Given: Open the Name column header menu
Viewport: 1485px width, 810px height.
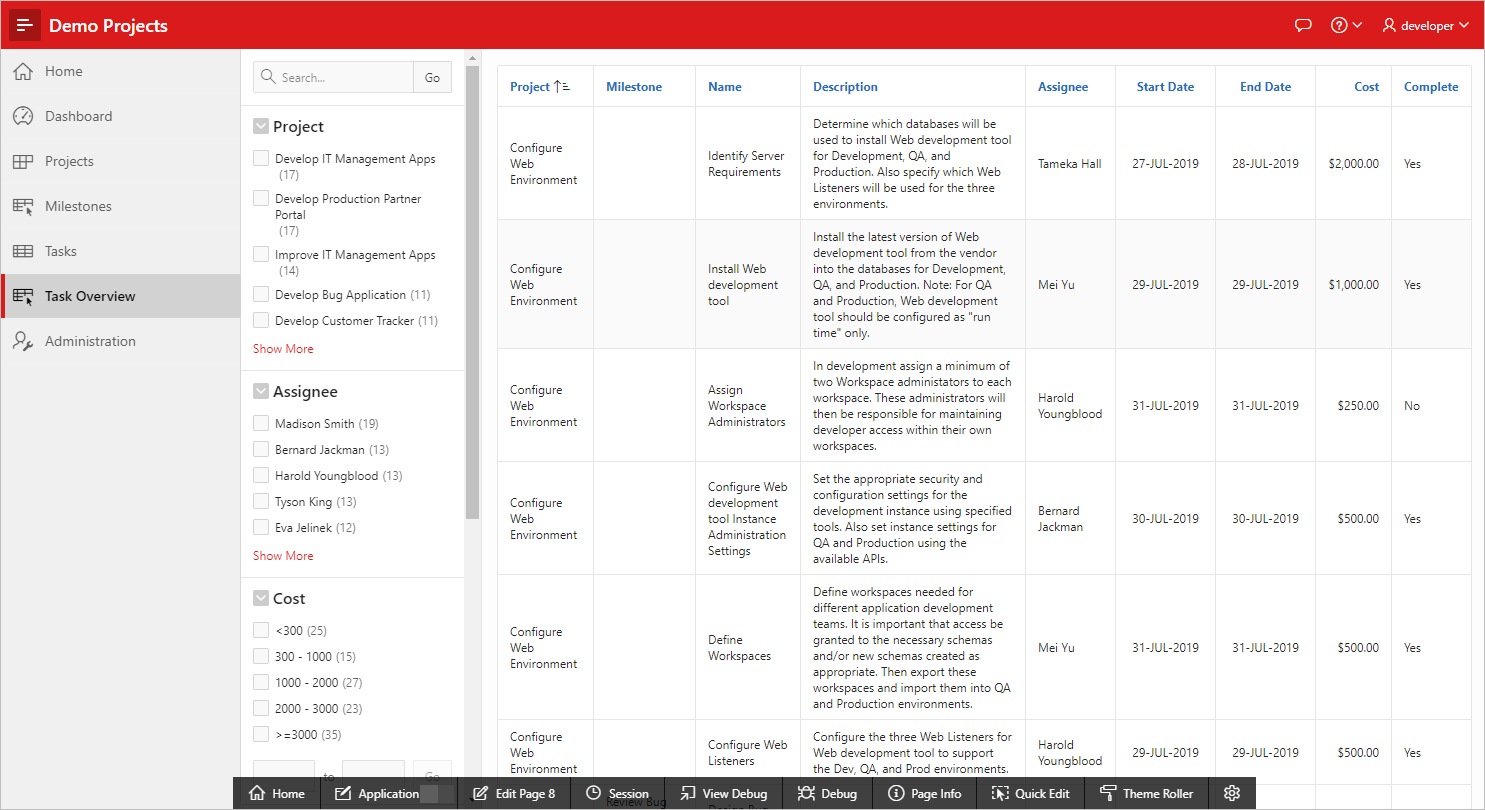Looking at the screenshot, I should pyautogui.click(x=725, y=87).
